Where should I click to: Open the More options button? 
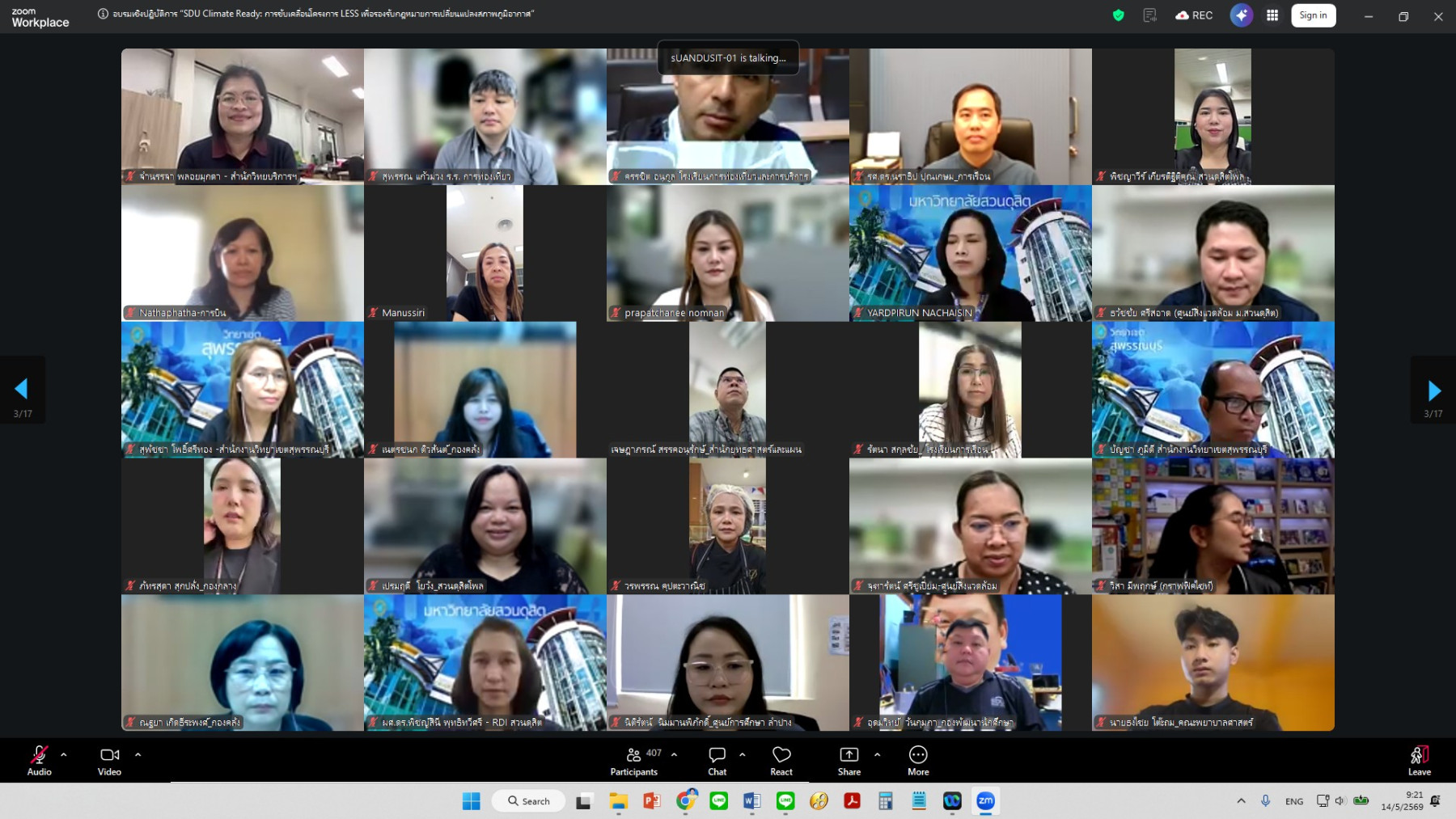918,761
